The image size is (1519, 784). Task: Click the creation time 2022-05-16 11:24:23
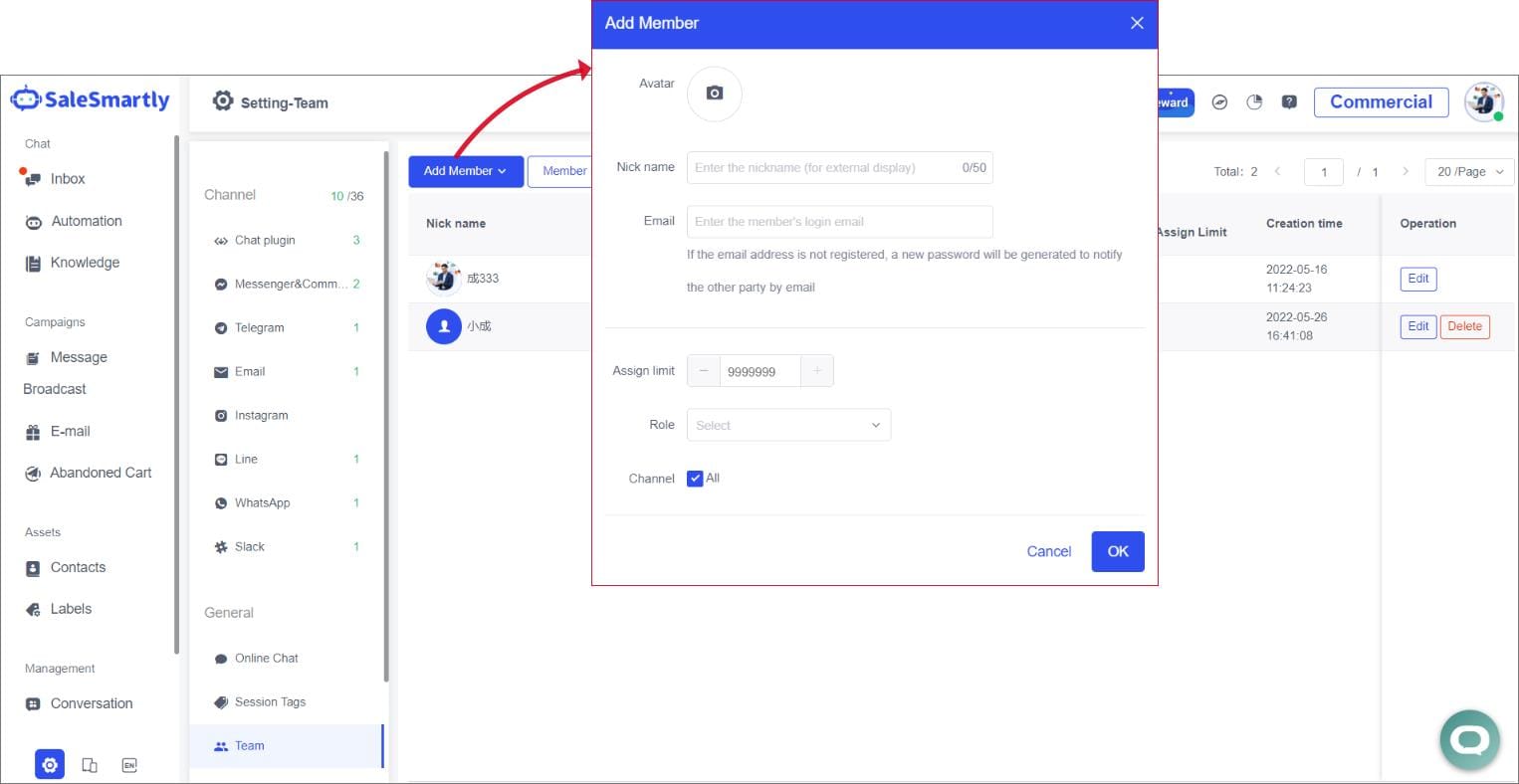1296,279
